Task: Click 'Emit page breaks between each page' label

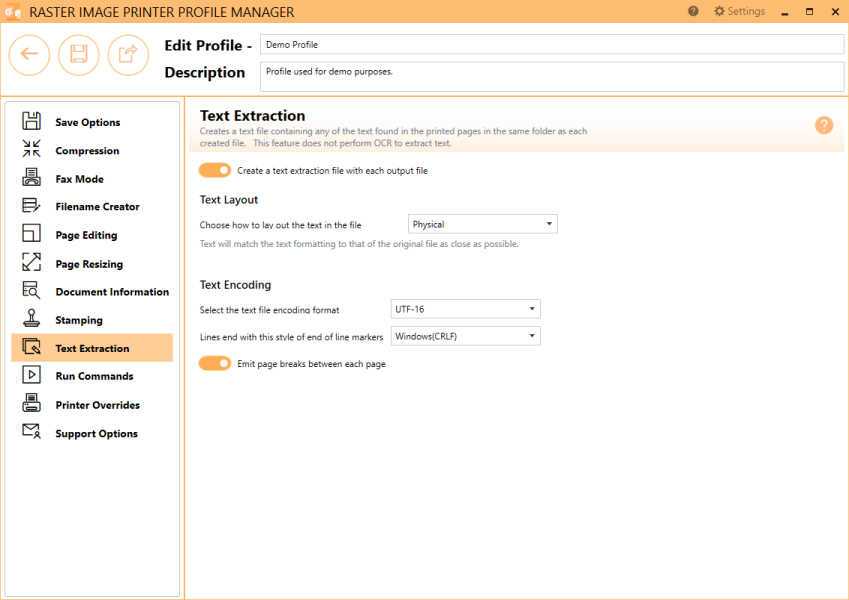Action: [311, 364]
